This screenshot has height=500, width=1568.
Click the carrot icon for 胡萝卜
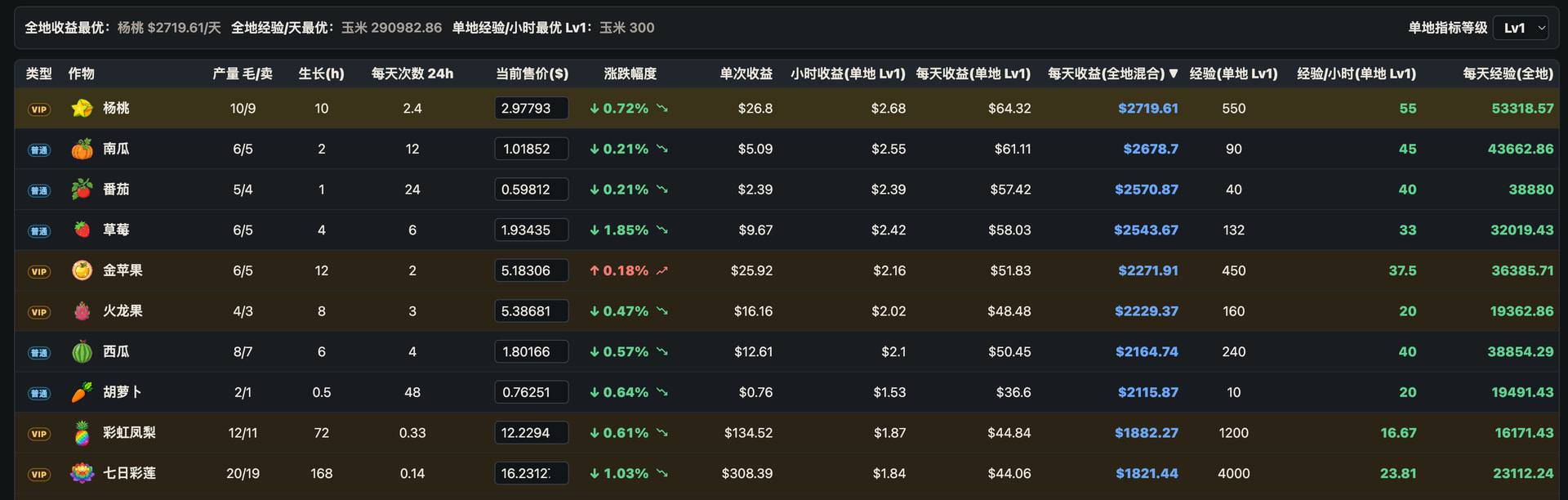[x=82, y=392]
